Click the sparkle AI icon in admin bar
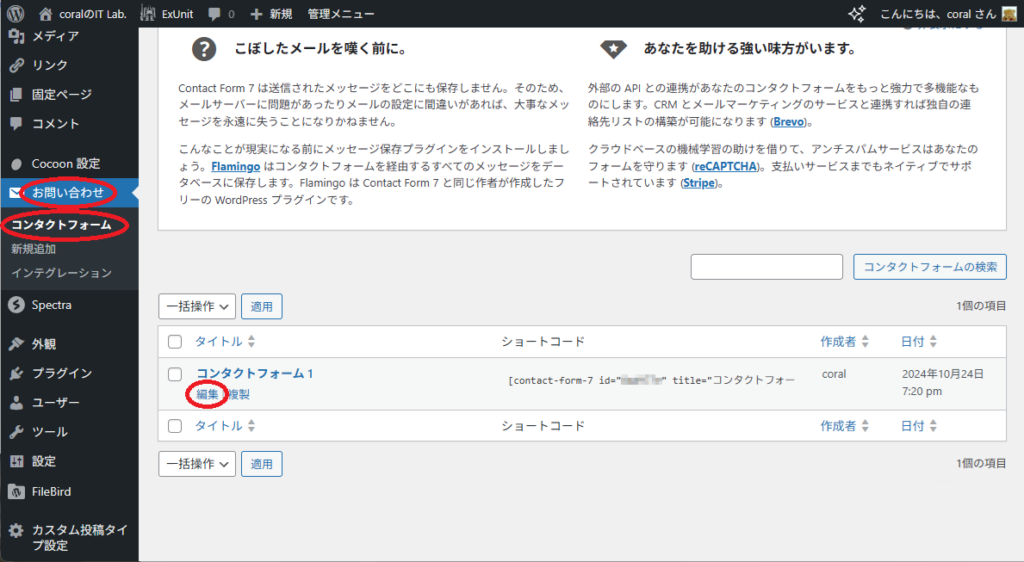This screenshot has width=1024, height=562. pyautogui.click(x=857, y=13)
